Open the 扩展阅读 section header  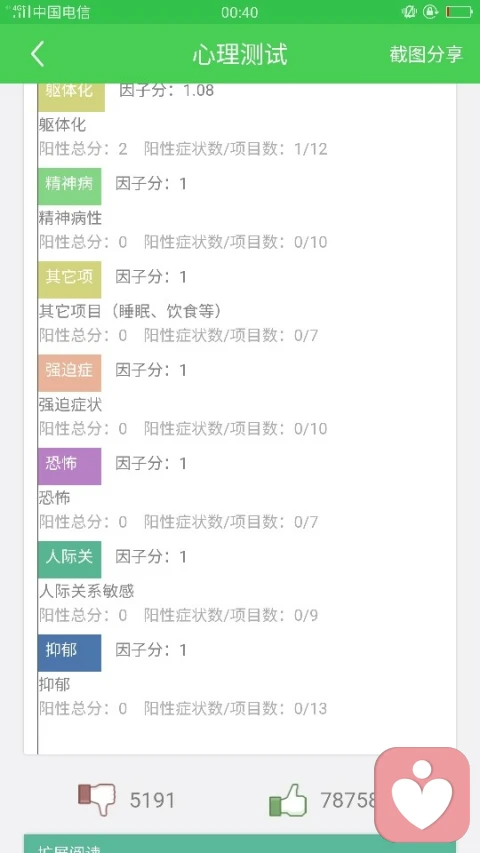click(240, 844)
